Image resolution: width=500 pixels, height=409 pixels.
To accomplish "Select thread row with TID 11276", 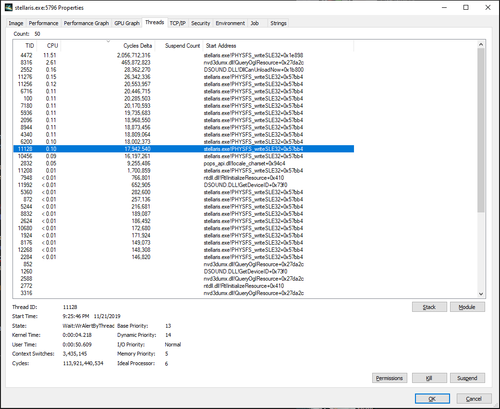I will (184, 77).
